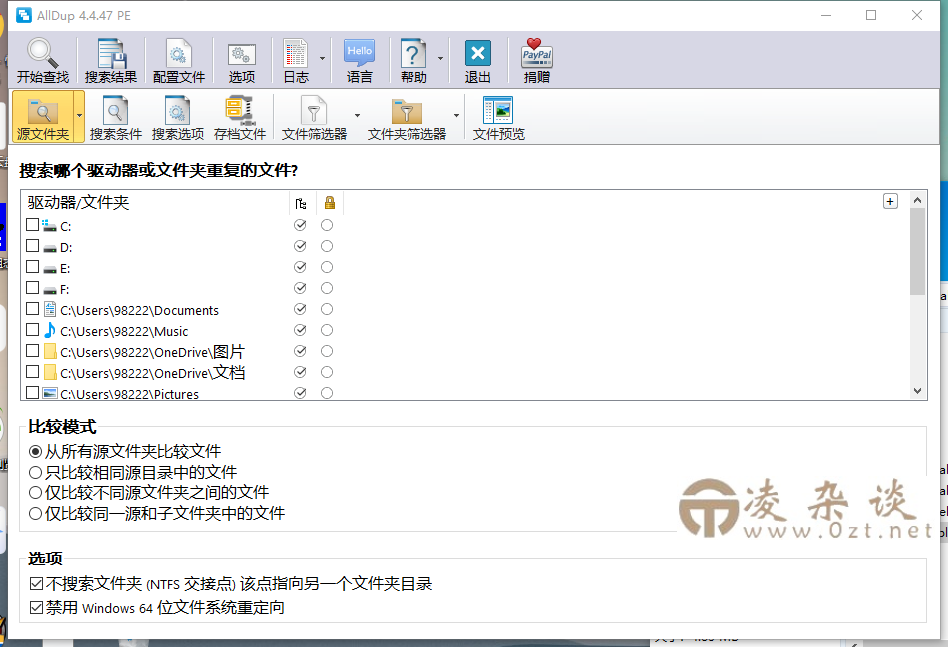Click the Pictures folder icon
This screenshot has width=948, height=647.
[50, 394]
